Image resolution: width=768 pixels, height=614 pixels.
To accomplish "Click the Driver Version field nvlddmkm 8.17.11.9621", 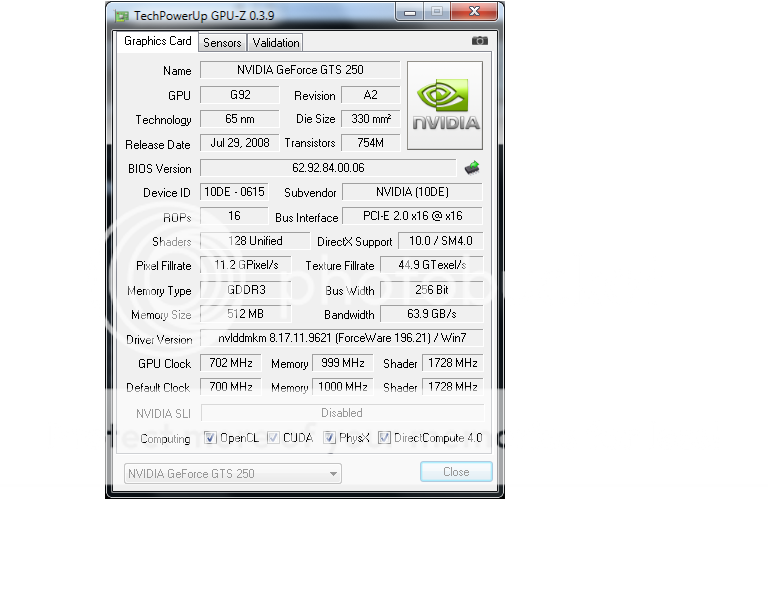I will coord(342,338).
